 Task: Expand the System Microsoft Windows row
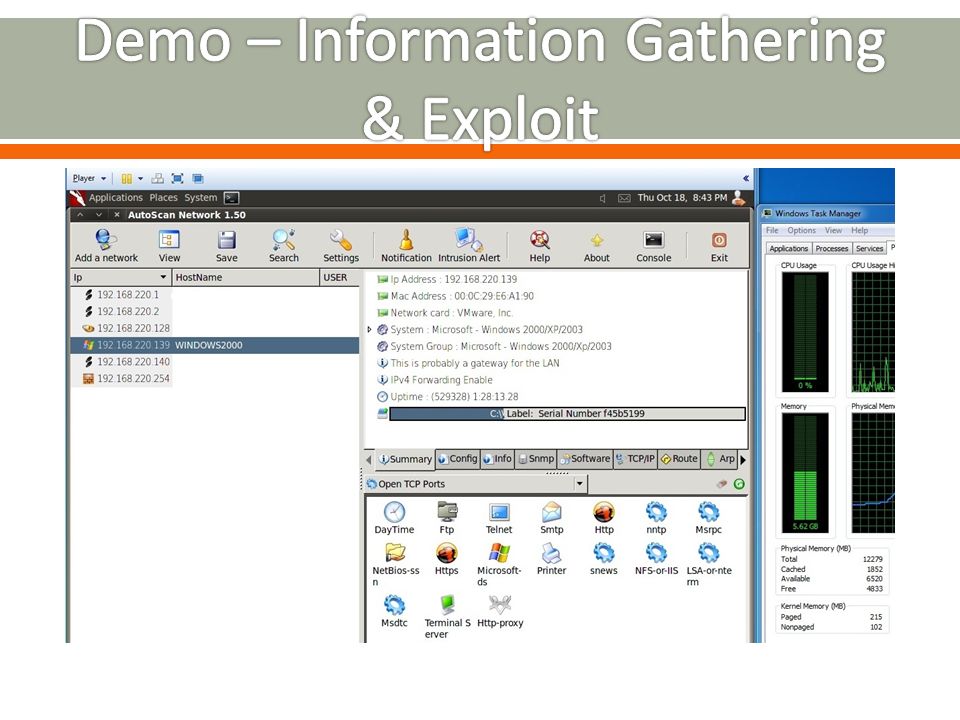[x=369, y=329]
